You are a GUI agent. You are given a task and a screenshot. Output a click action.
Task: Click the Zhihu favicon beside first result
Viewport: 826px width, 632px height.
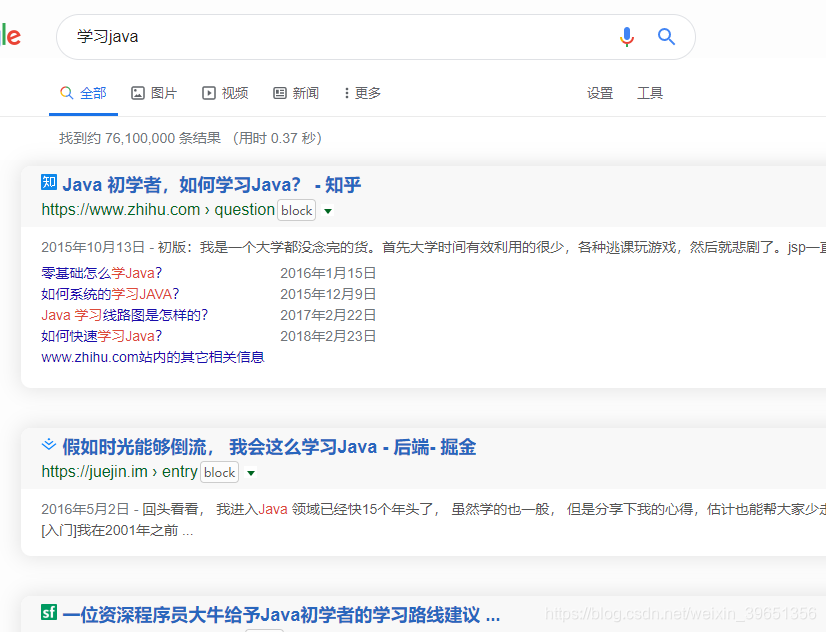(49, 182)
